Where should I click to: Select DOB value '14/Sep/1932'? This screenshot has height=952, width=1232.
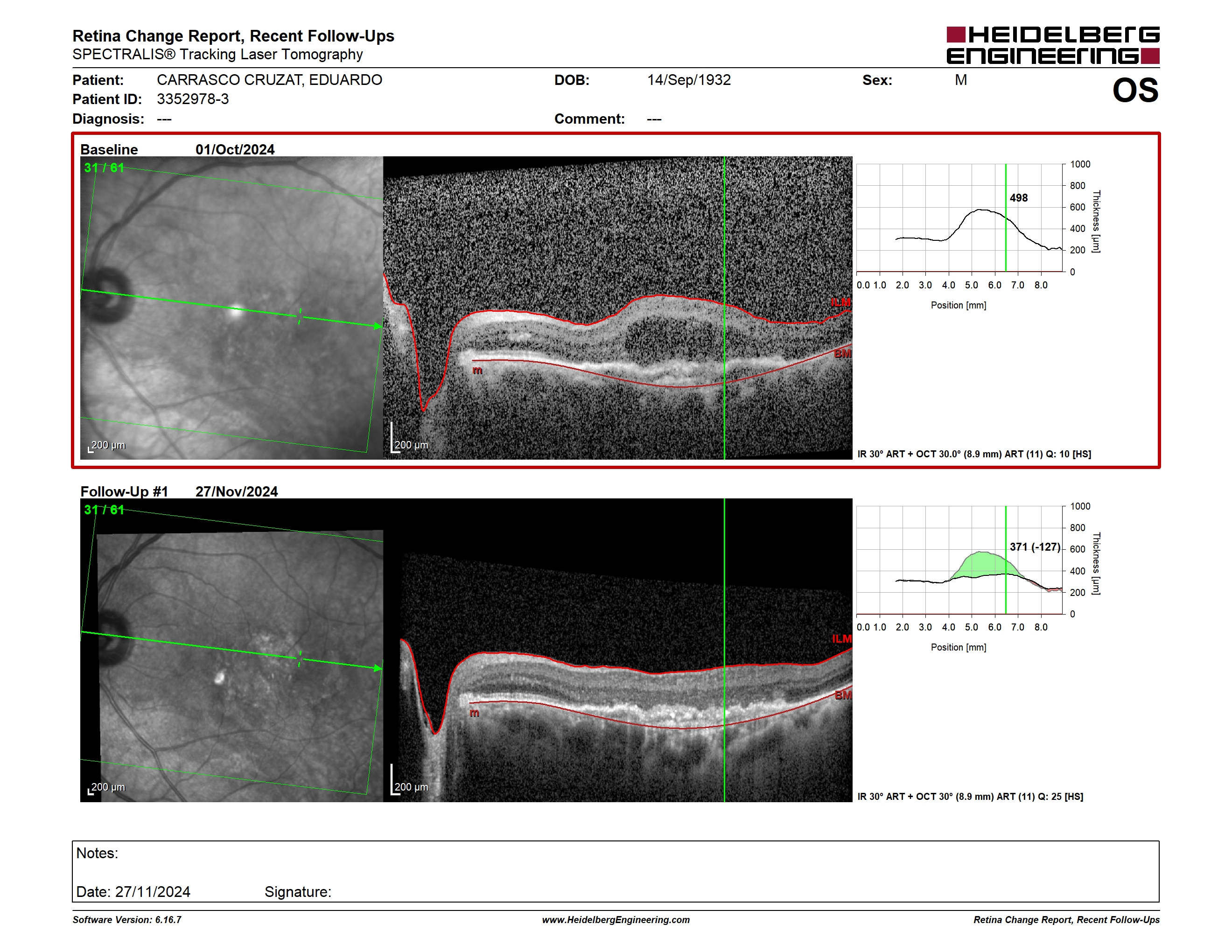(x=689, y=80)
